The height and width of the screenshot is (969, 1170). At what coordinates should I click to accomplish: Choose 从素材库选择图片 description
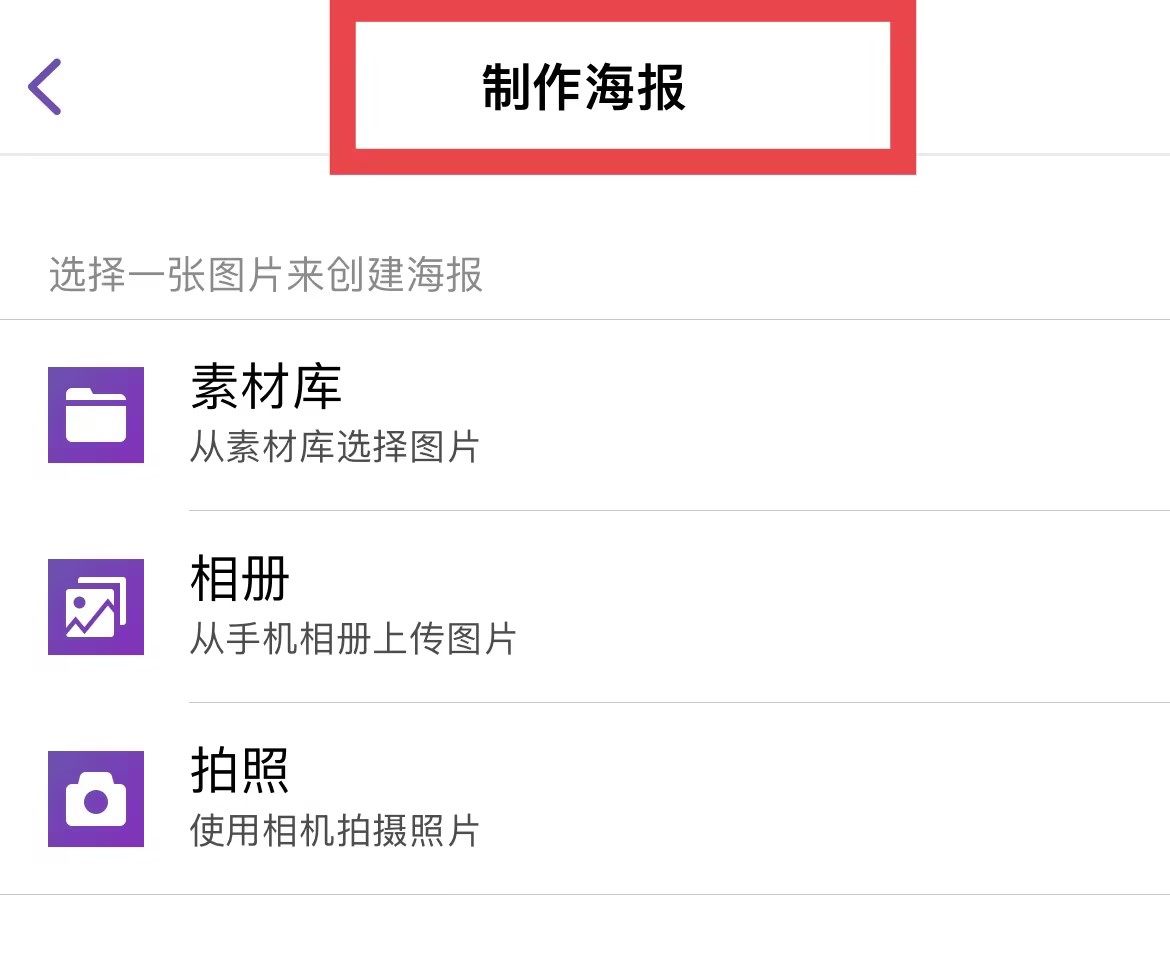(335, 446)
